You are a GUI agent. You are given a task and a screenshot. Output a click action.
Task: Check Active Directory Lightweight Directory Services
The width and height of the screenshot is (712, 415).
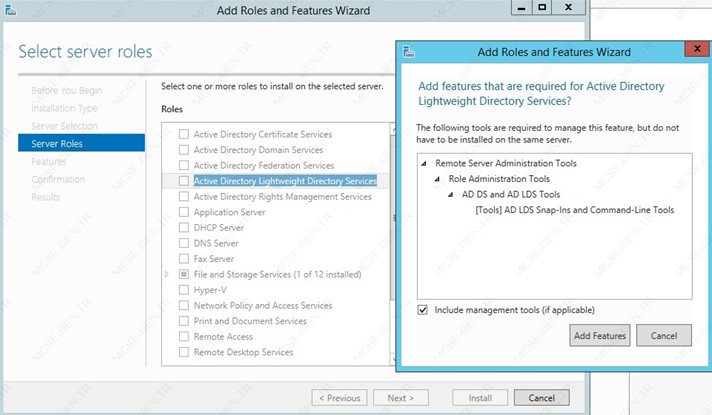click(183, 181)
